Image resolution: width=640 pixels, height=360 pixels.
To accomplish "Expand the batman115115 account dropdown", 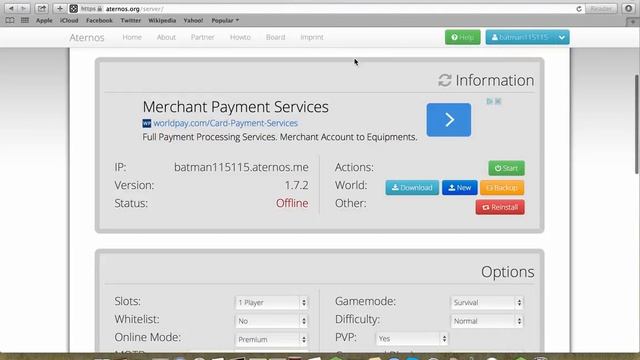I will [x=527, y=37].
